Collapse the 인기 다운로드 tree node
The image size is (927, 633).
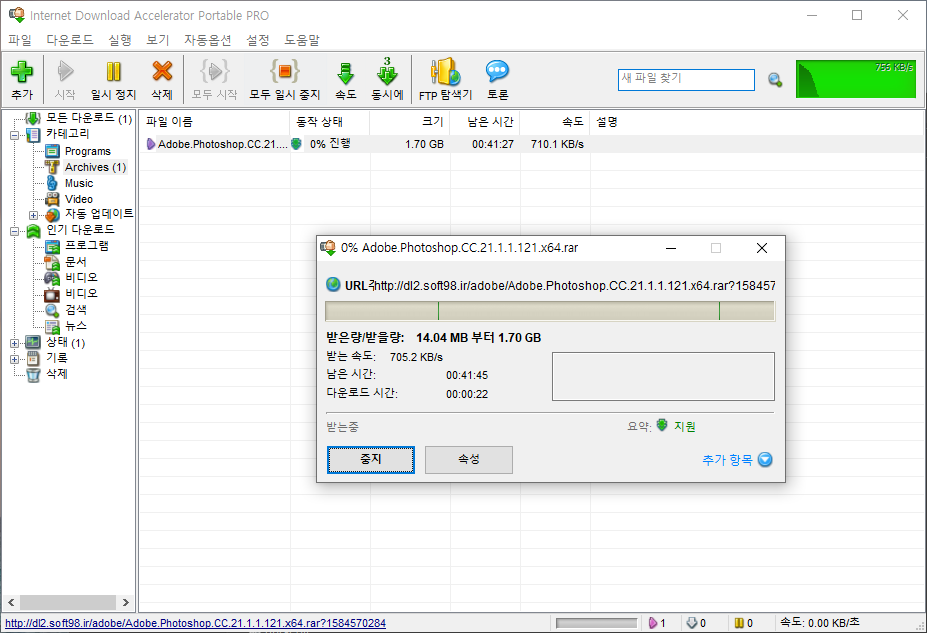coord(14,231)
